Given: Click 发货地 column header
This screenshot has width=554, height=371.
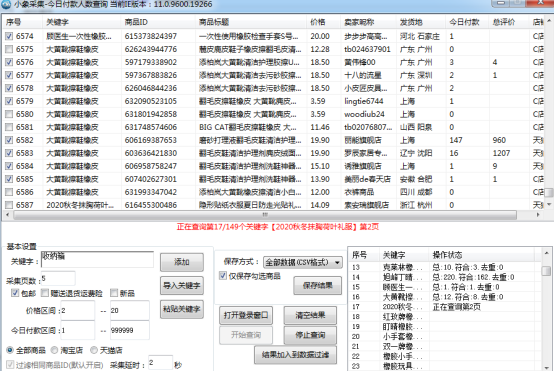Looking at the screenshot, I should tap(421, 22).
